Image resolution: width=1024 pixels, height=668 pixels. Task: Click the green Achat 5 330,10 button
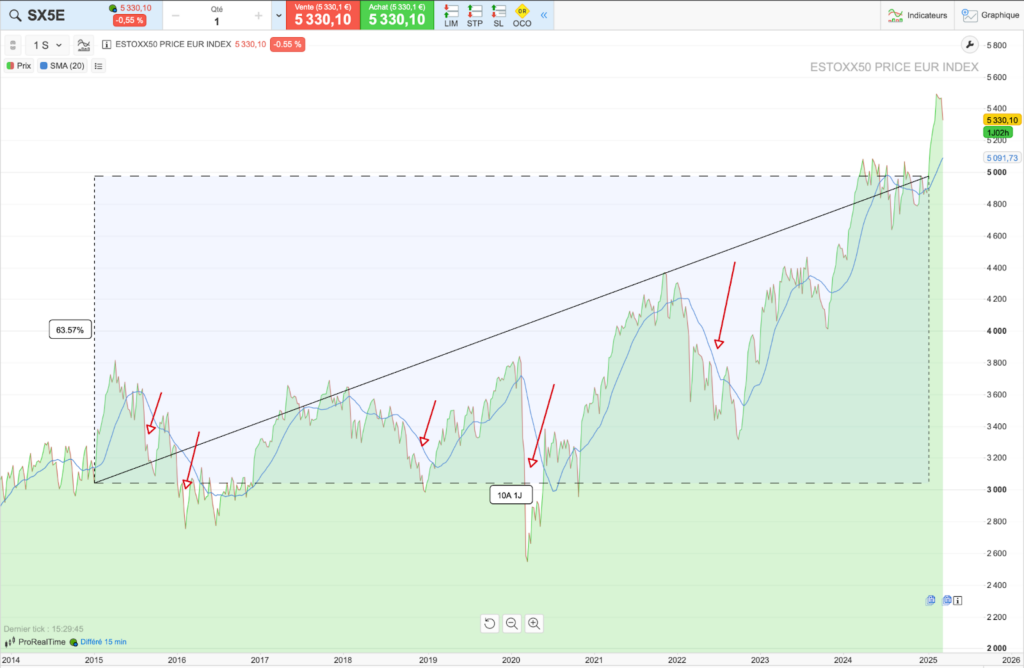pos(397,15)
